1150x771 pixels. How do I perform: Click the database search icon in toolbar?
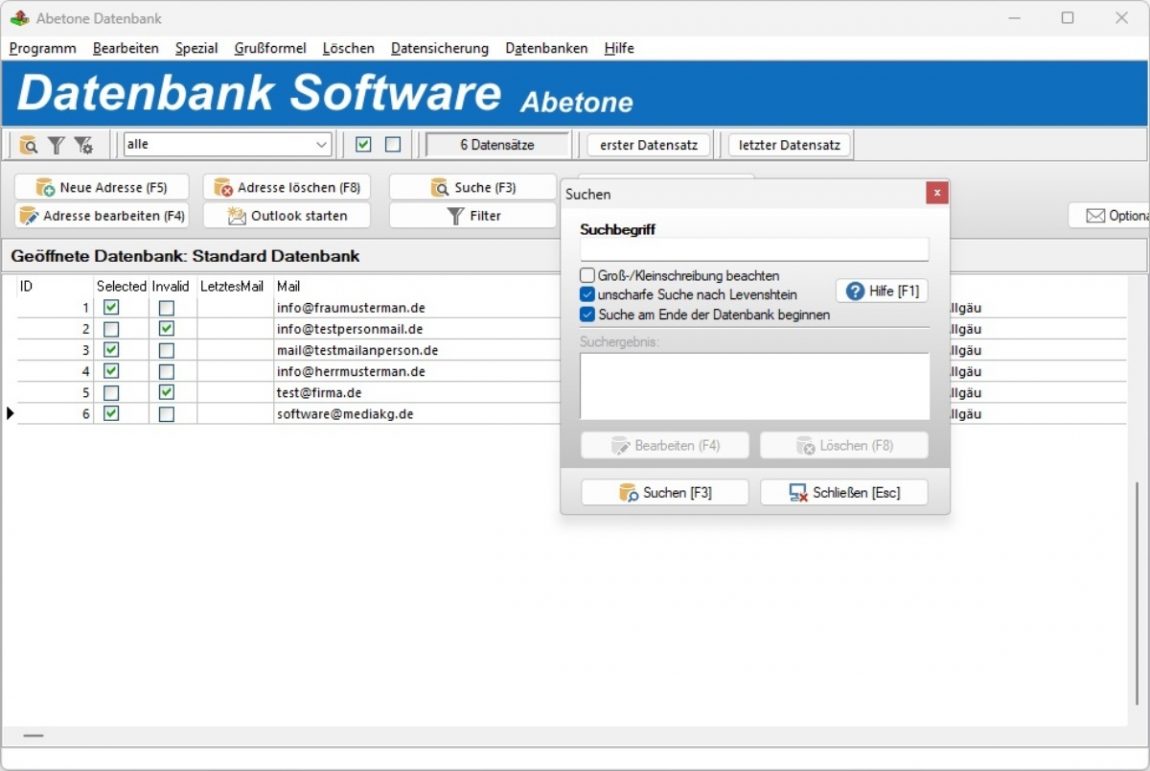[28, 145]
